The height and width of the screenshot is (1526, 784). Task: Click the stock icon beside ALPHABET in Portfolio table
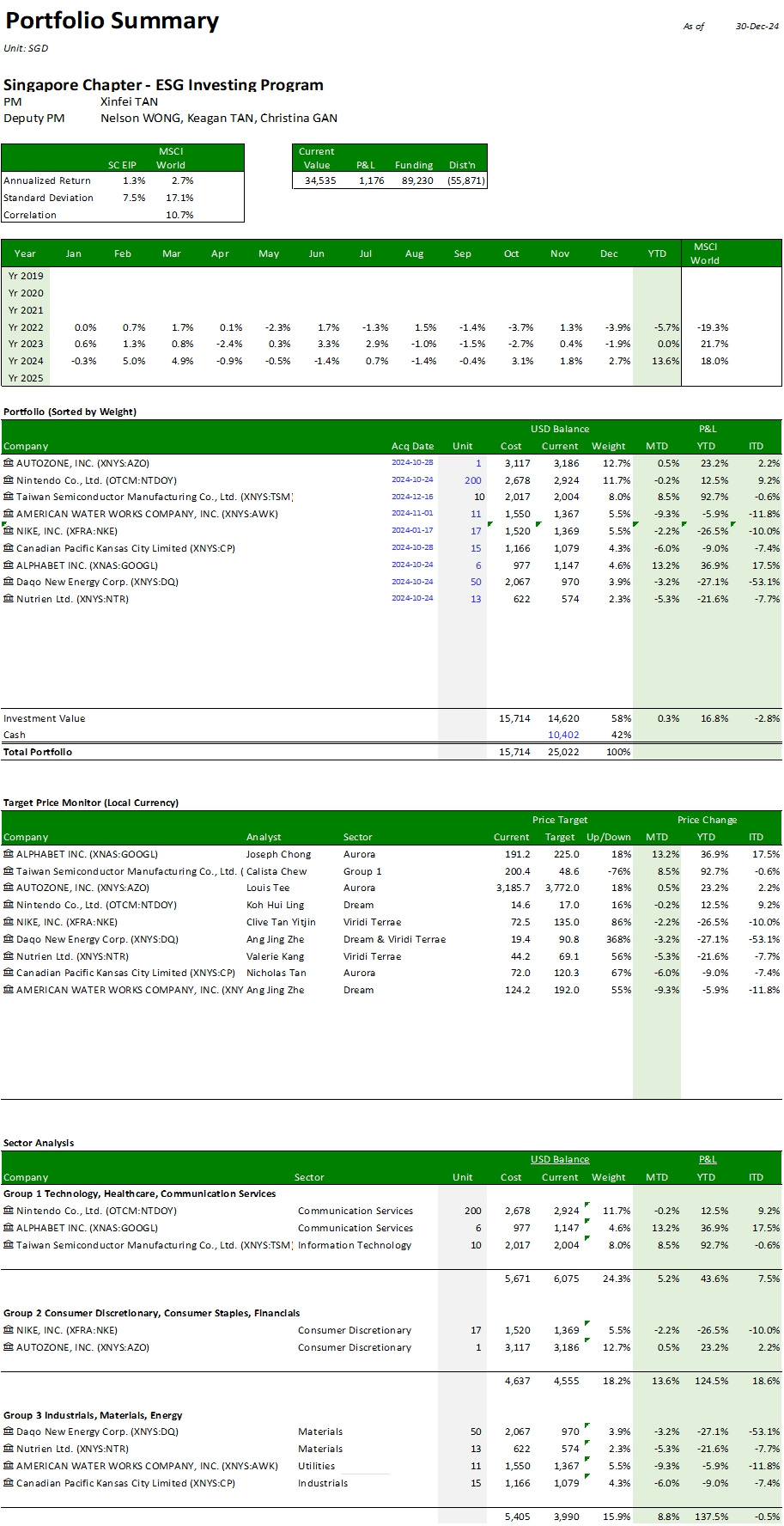tap(9, 565)
